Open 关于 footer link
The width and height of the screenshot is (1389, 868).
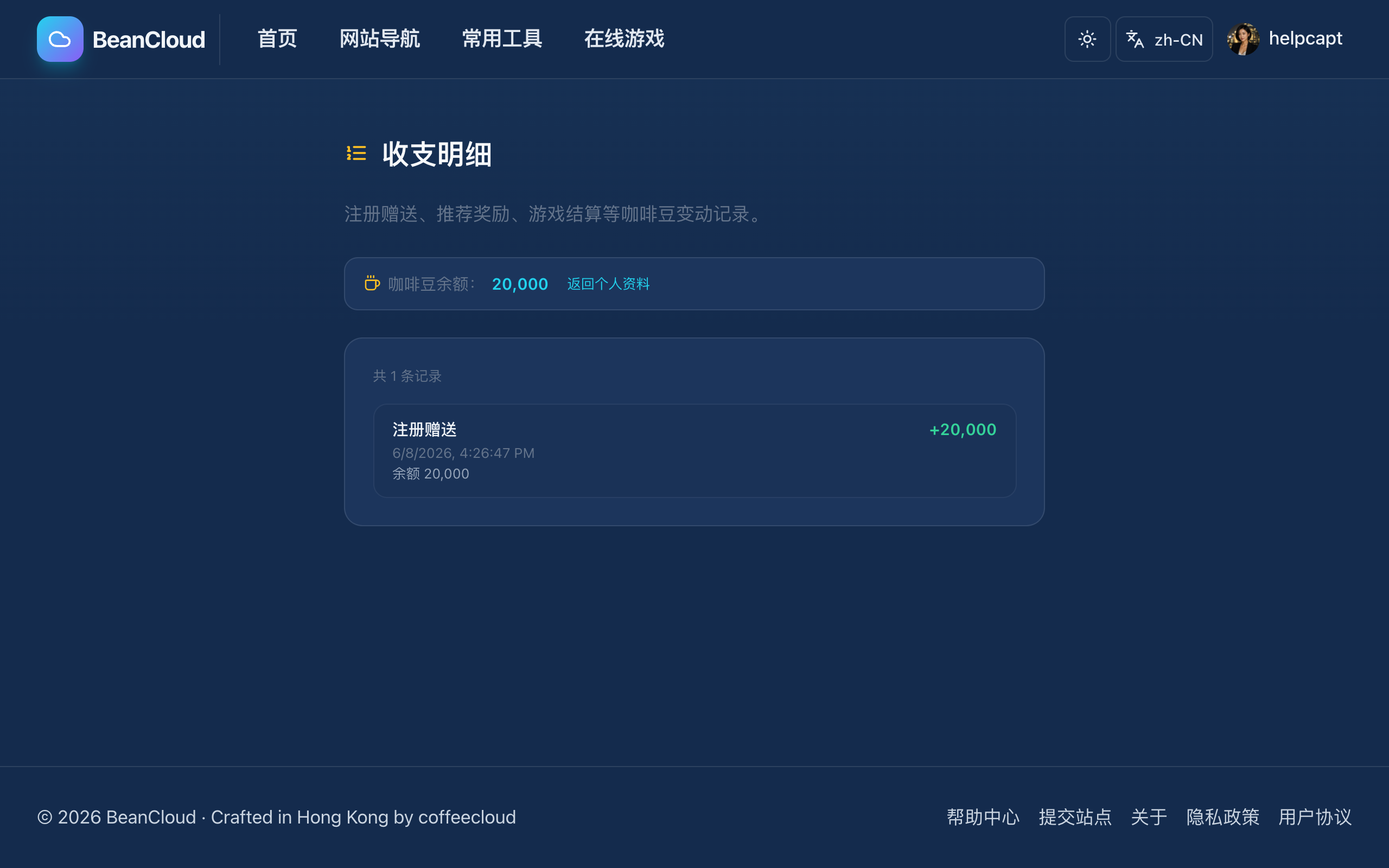1149,817
